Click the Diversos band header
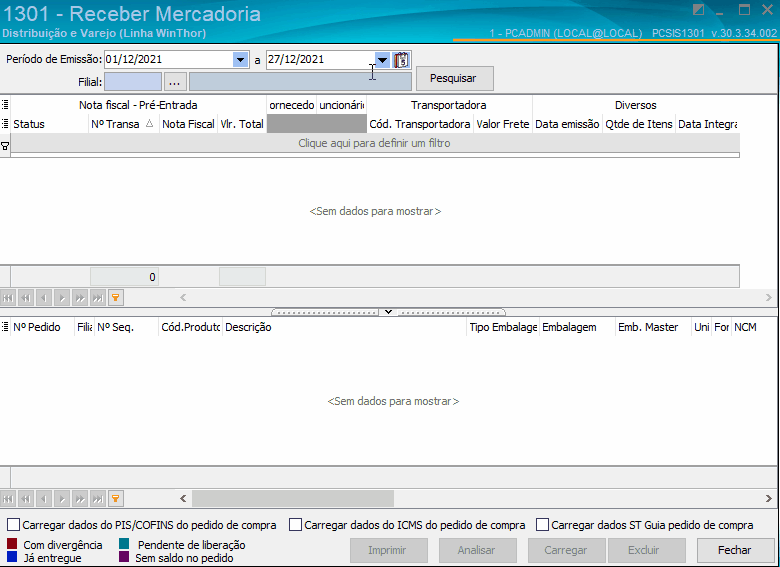Screen dimensions: 780x567 pos(636,105)
